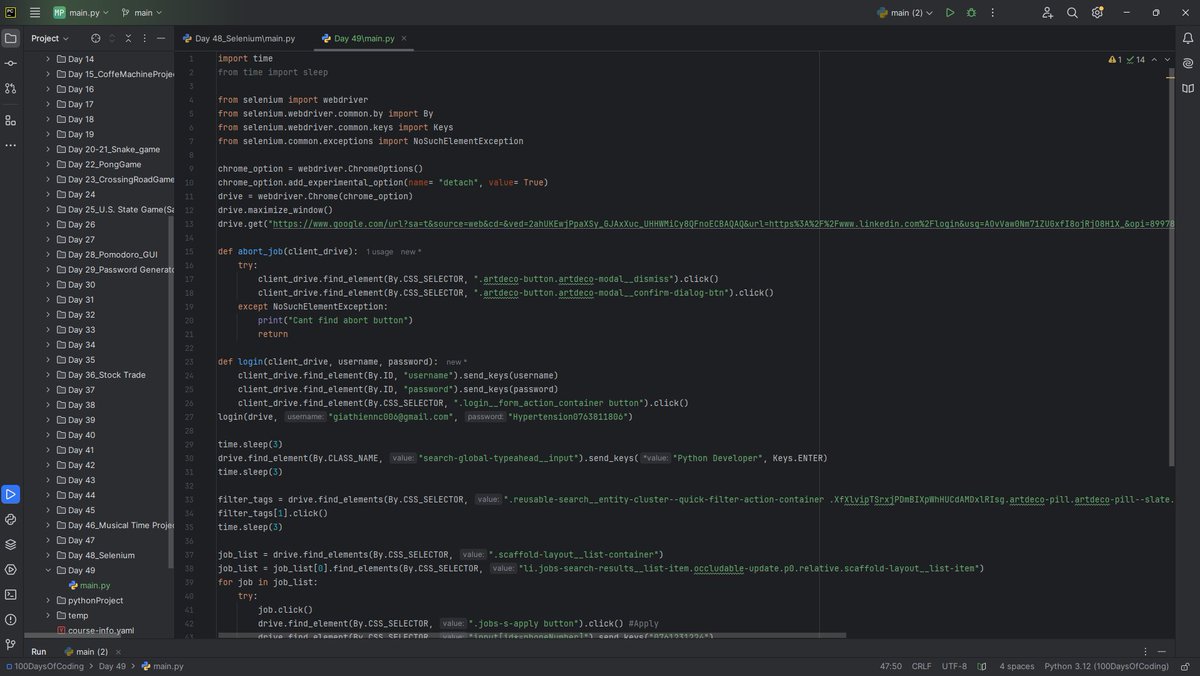Open the Project tool window sidebar icon
Image resolution: width=1200 pixels, height=676 pixels.
click(11, 38)
